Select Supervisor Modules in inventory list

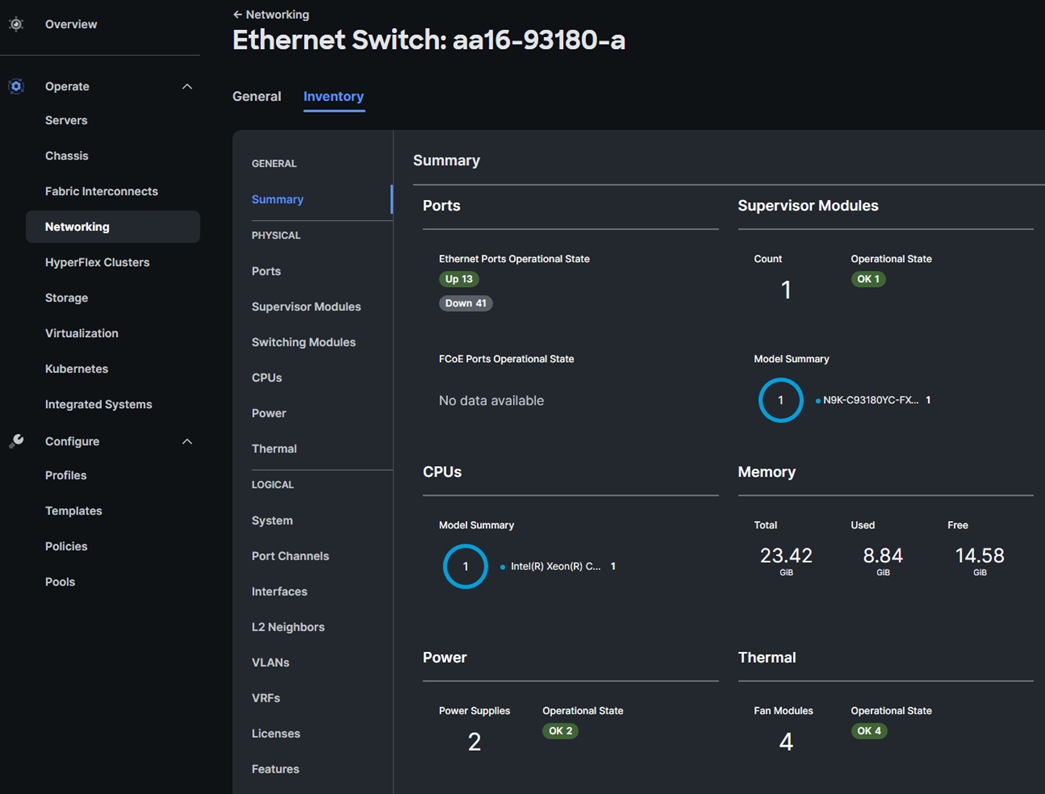[x=306, y=307]
